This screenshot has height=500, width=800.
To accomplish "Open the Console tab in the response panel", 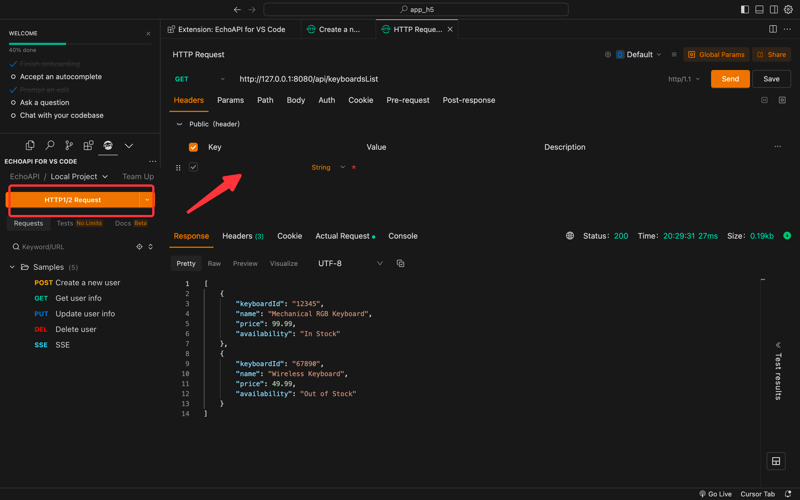I will (x=403, y=236).
